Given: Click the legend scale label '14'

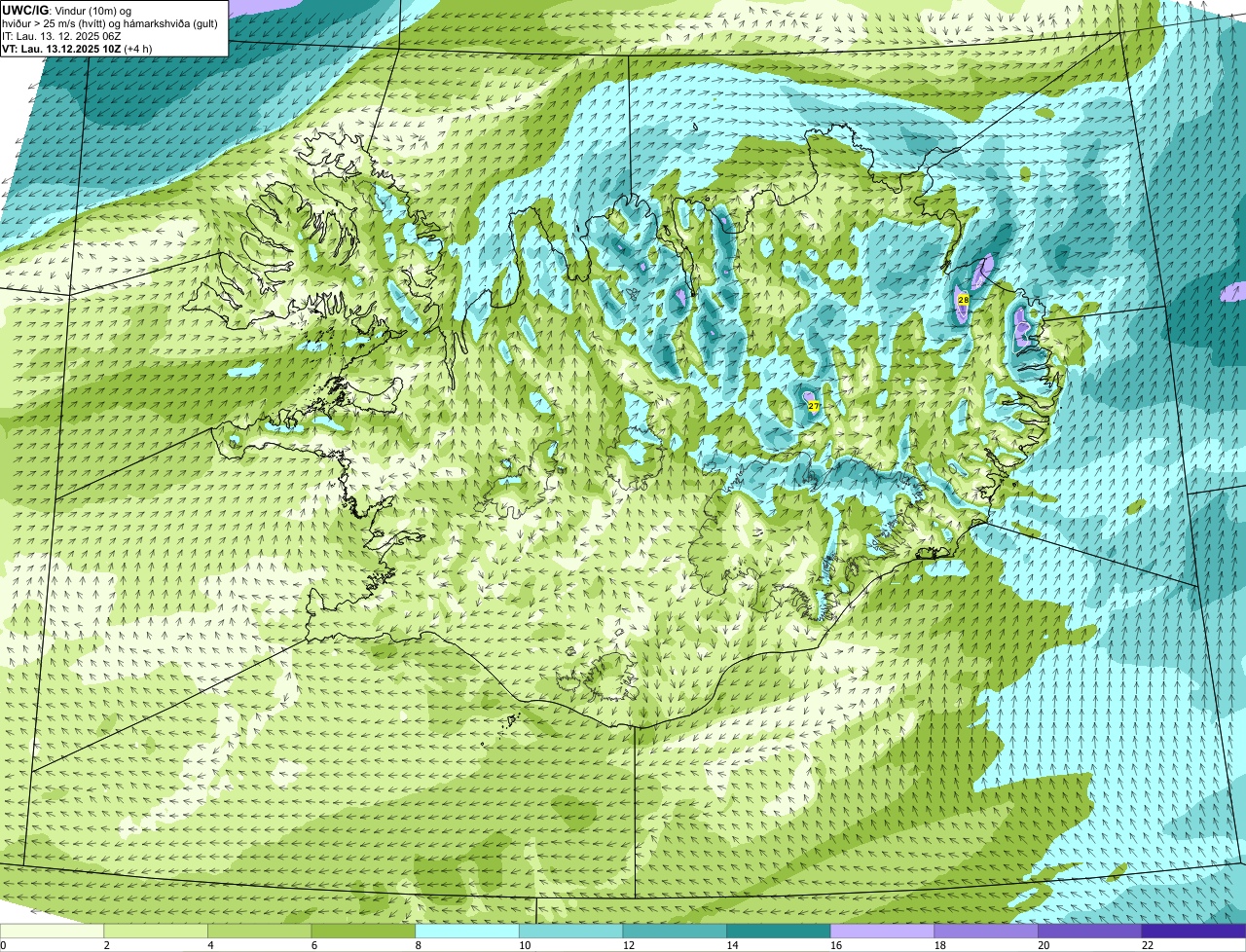Looking at the screenshot, I should [732, 945].
